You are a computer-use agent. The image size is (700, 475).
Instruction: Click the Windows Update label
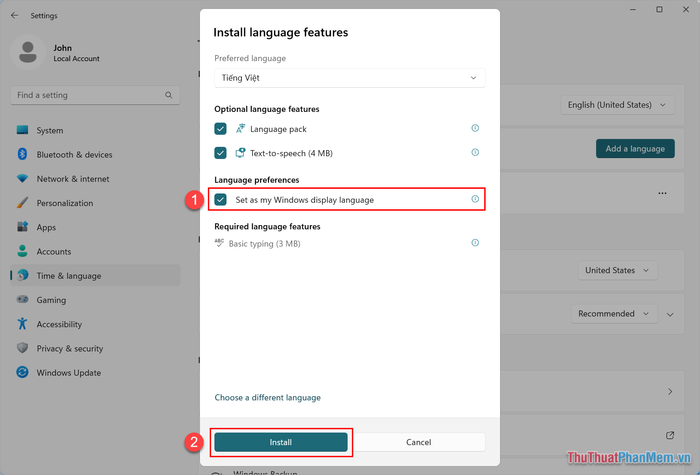tap(69, 372)
